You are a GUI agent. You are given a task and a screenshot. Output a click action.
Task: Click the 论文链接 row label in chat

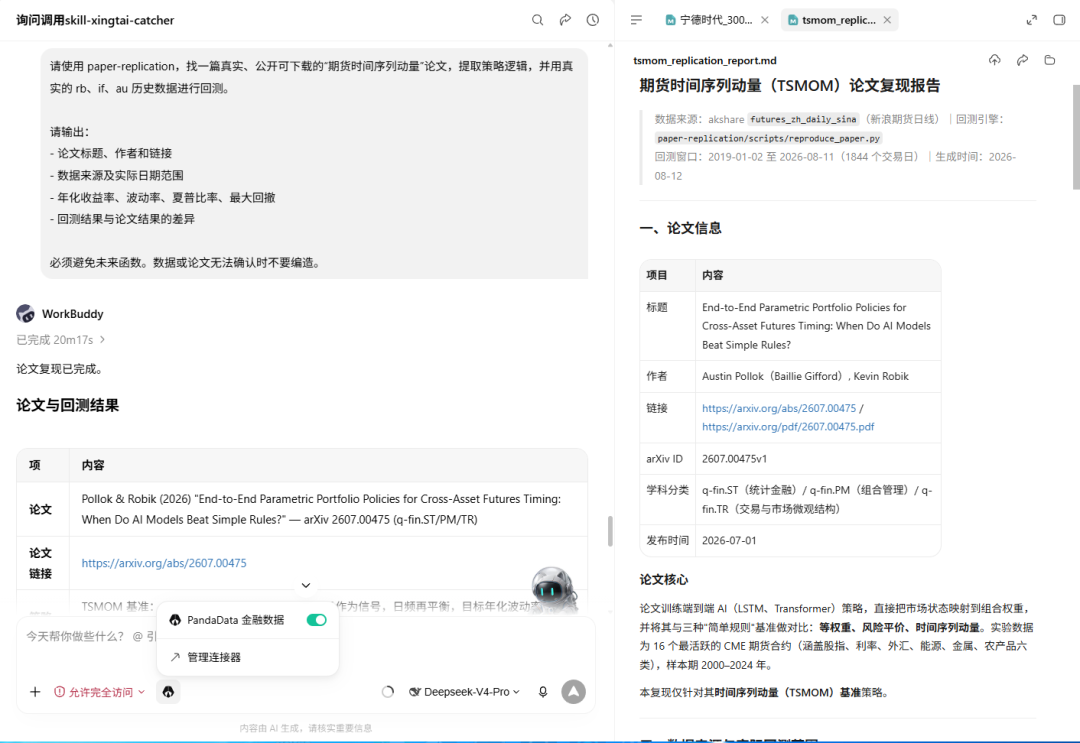point(40,563)
